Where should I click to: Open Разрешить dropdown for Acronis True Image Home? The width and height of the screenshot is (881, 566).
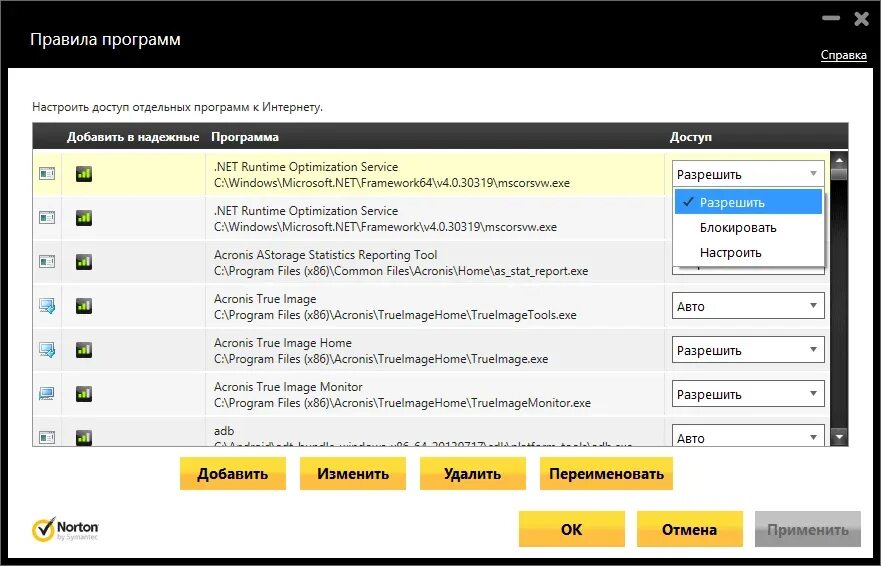coord(748,350)
